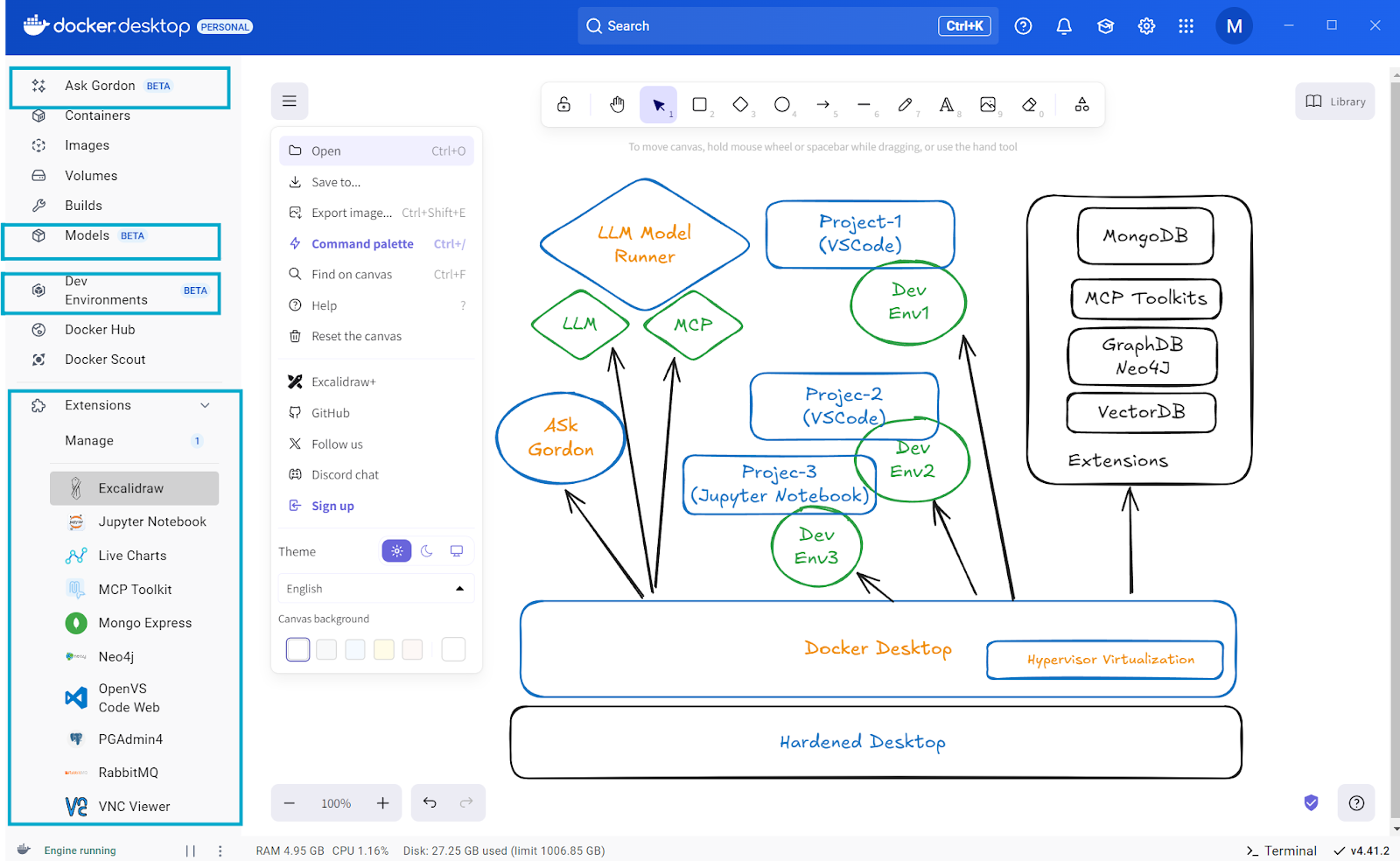The height and width of the screenshot is (861, 1400).
Task: Toggle the canvas lock tool
Action: point(563,105)
